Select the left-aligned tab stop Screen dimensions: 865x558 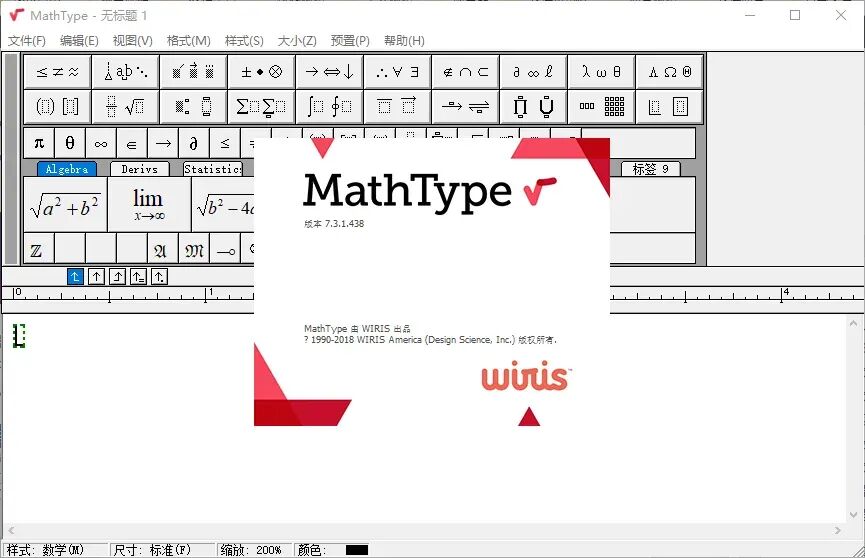[x=75, y=277]
